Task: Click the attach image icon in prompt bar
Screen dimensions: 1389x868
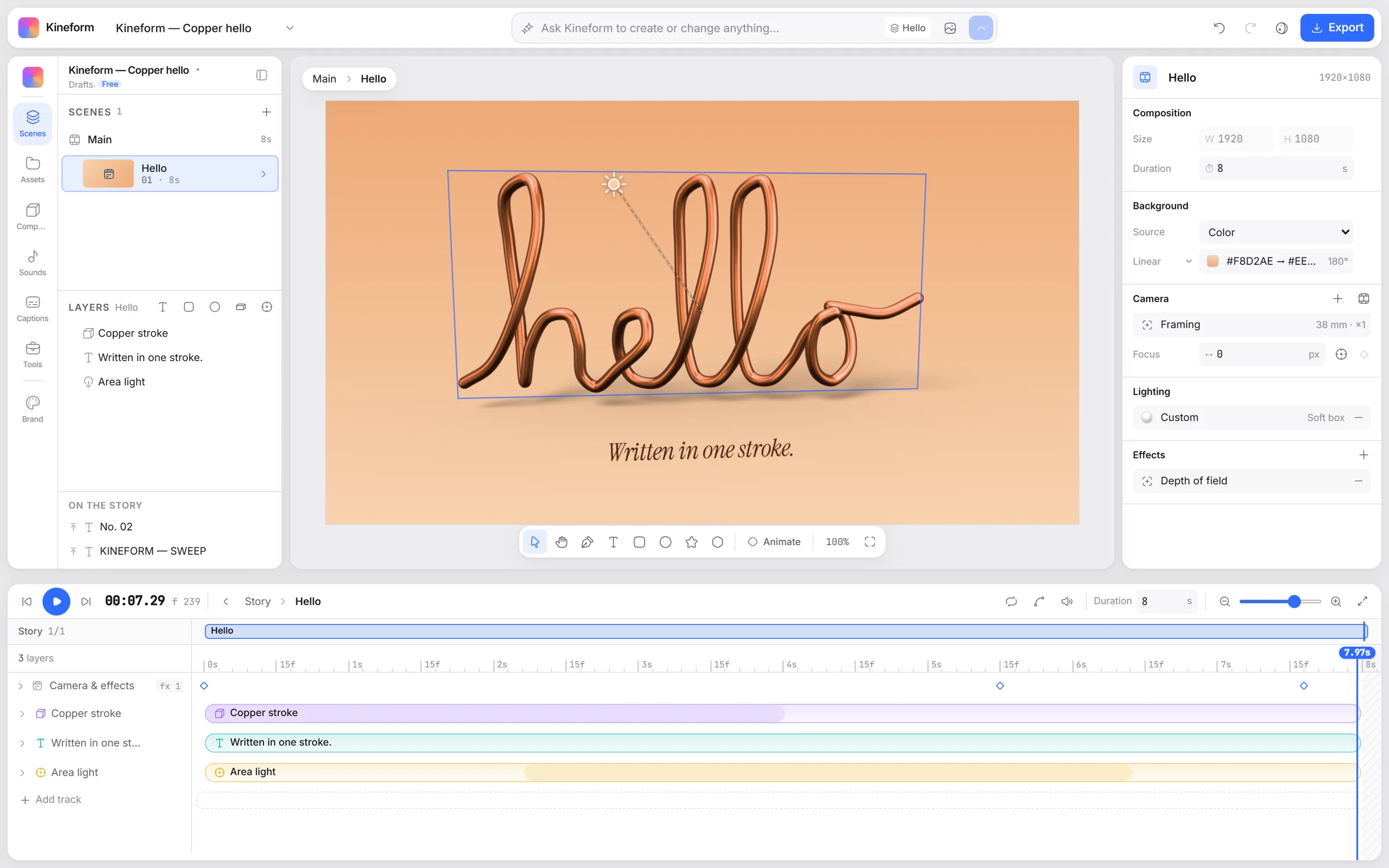Action: [950, 28]
